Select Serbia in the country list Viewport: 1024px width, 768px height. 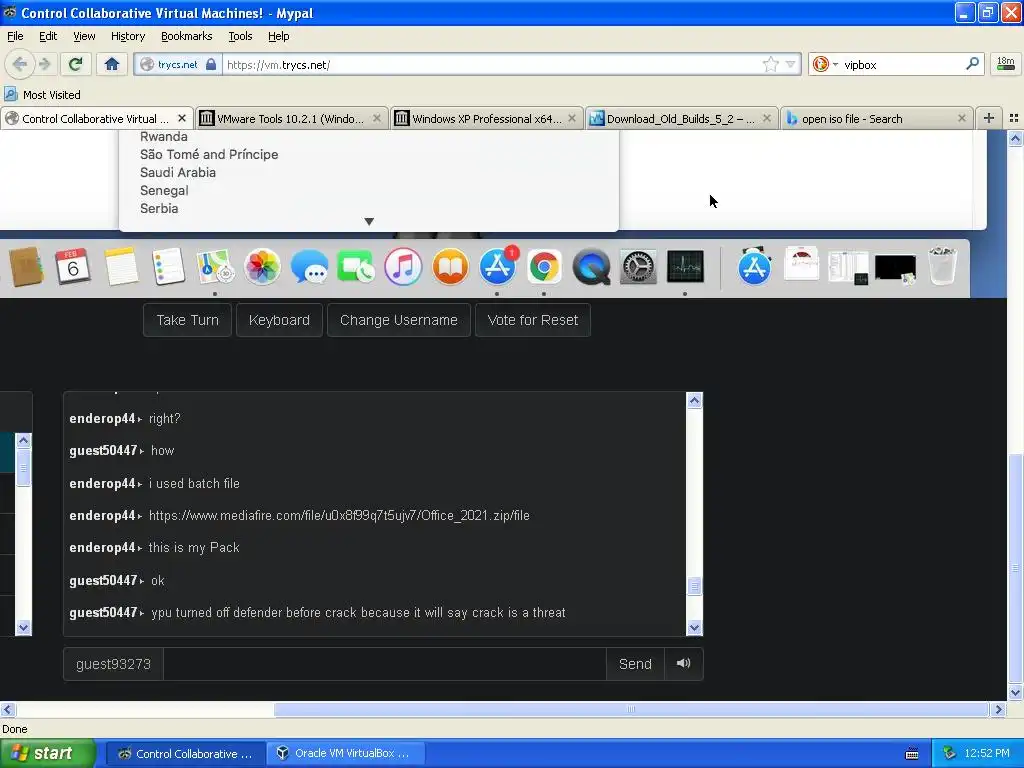(159, 208)
